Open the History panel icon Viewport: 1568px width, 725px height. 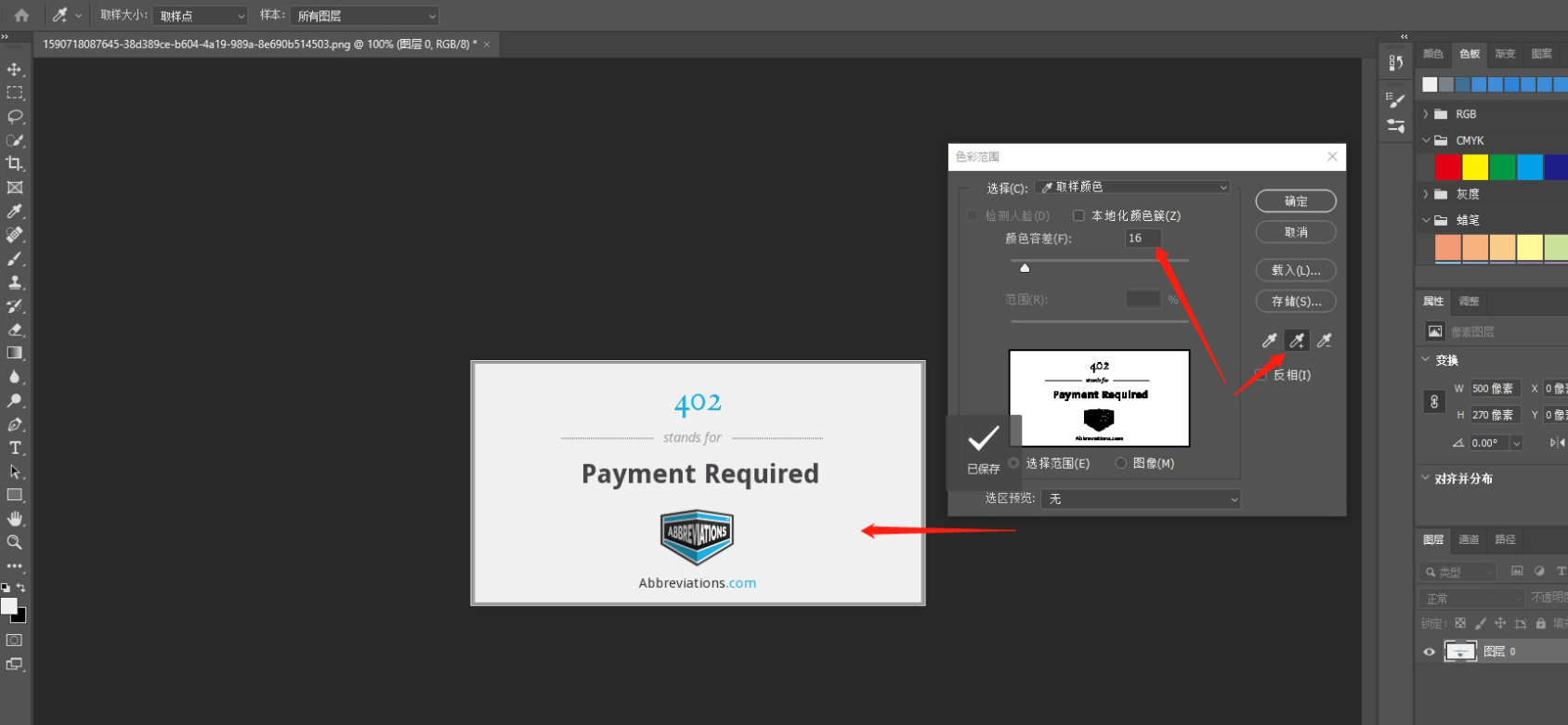1395,63
